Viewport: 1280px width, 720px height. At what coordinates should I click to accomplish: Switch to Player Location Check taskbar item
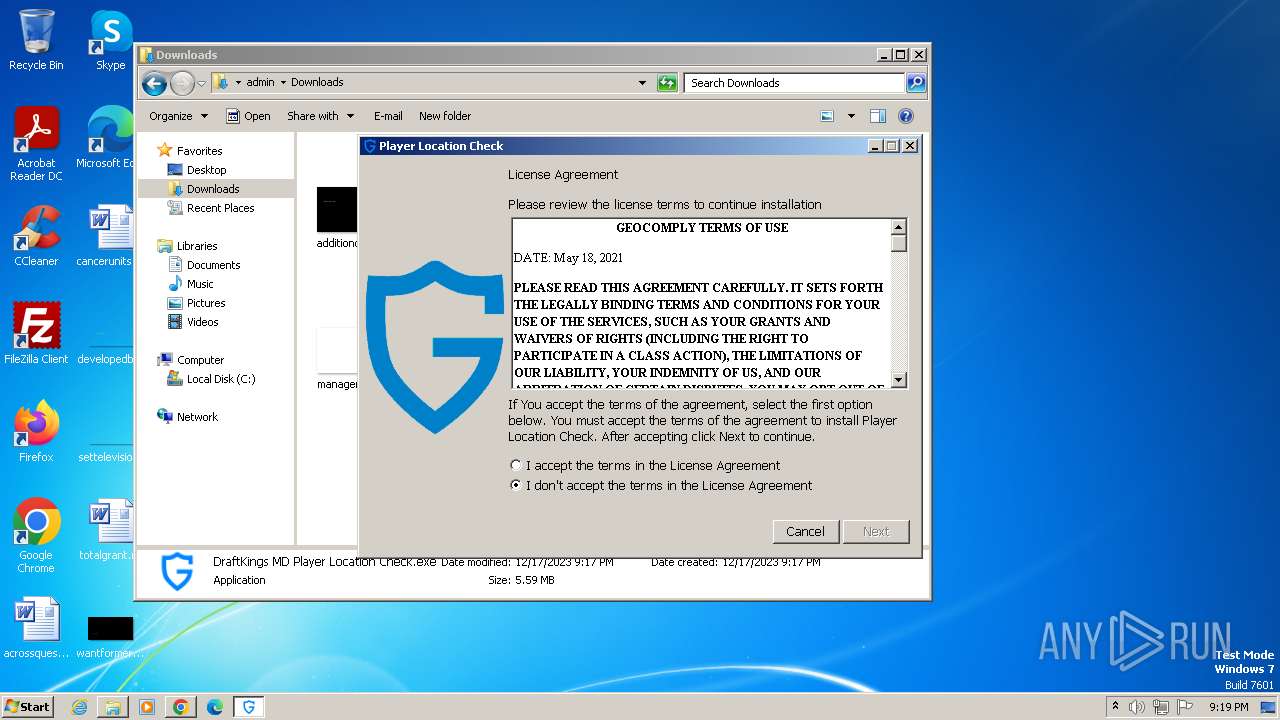click(249, 707)
